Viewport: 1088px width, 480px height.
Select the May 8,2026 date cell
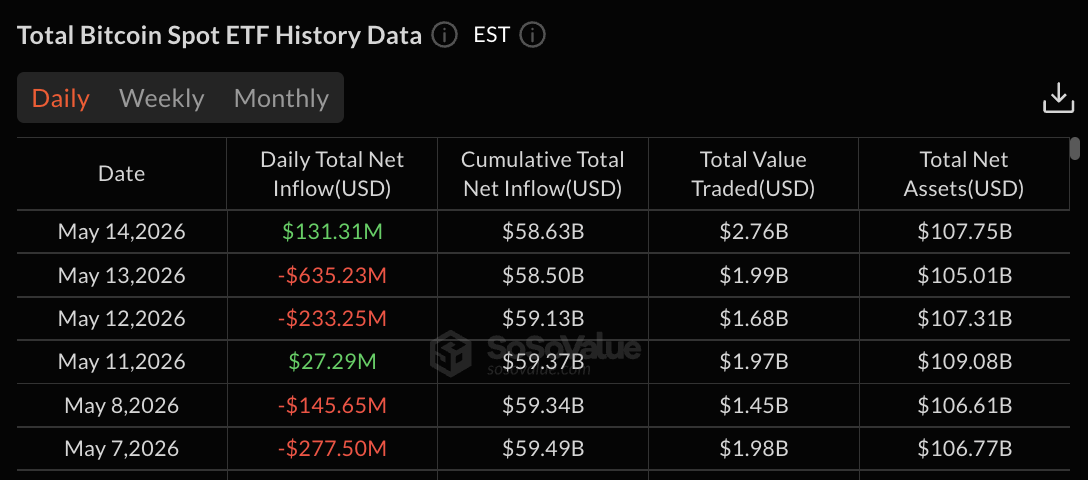pyautogui.click(x=122, y=405)
